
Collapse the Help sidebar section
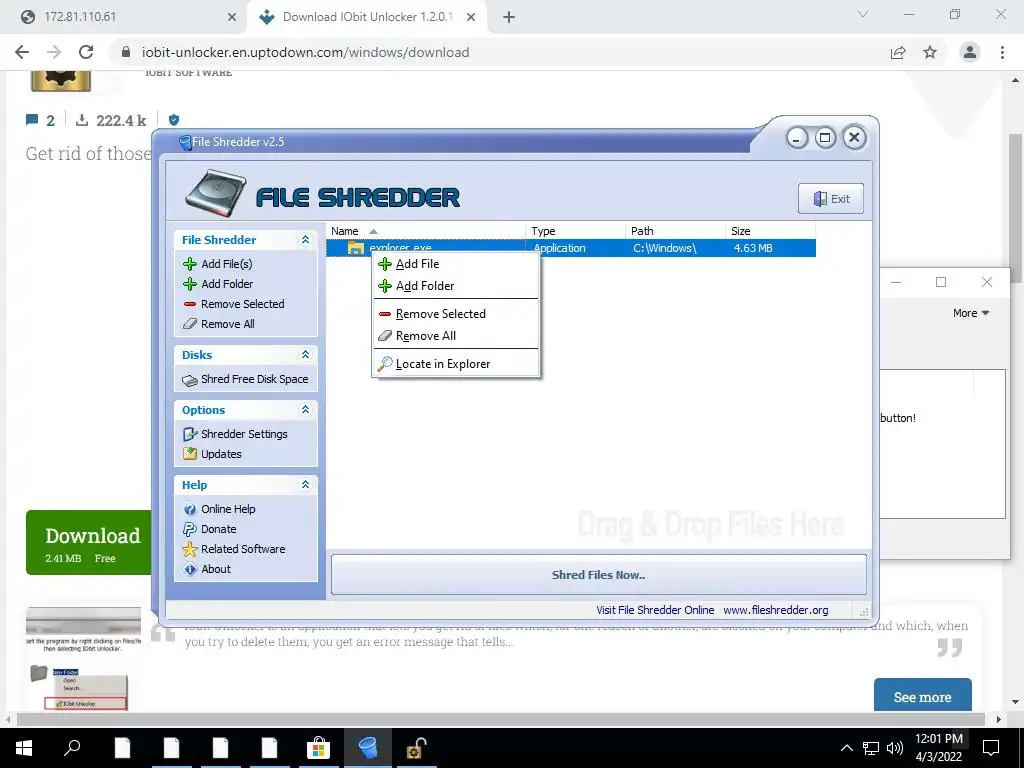coord(305,485)
